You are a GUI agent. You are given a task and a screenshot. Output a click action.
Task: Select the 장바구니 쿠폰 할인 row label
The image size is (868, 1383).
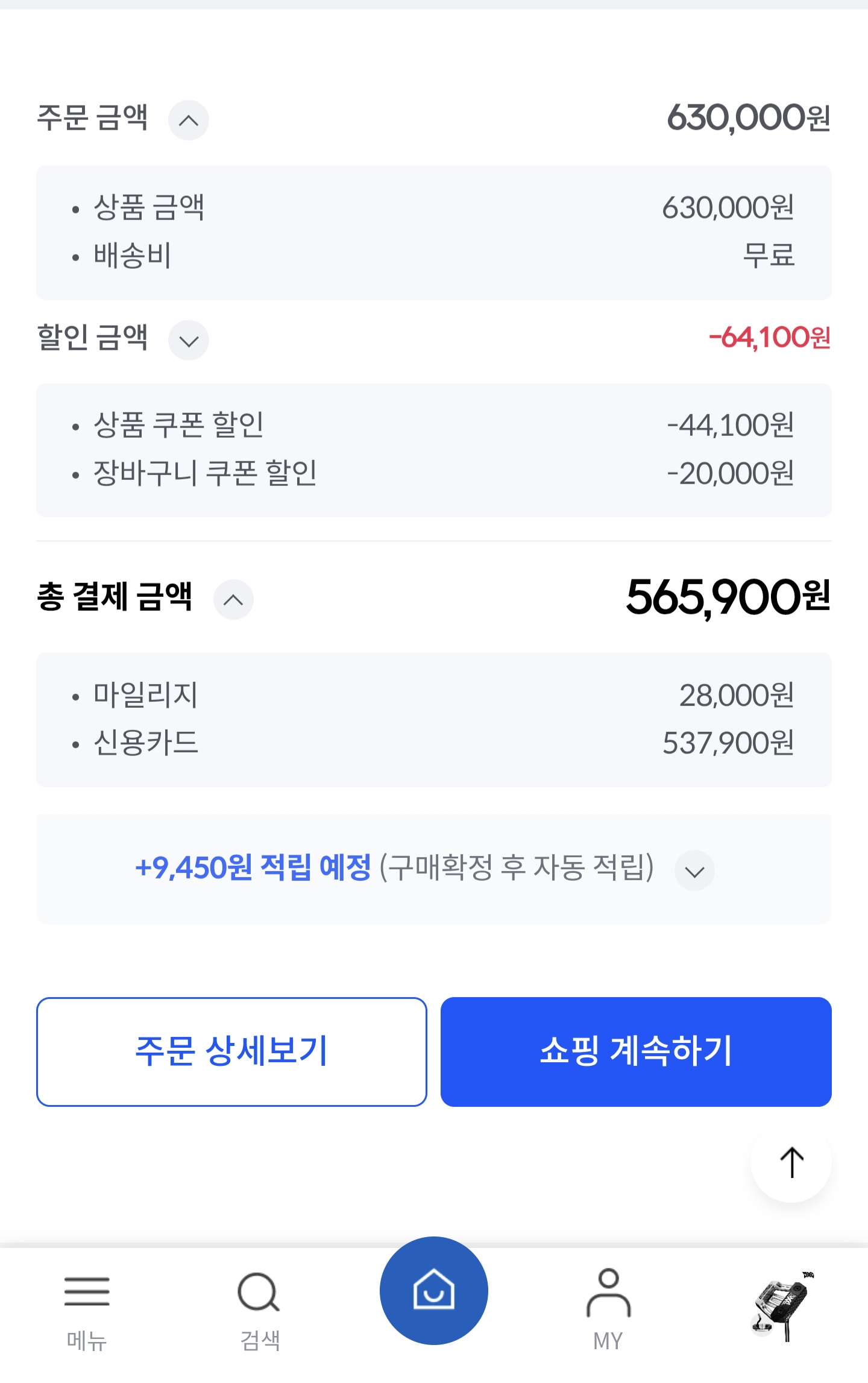coord(205,473)
